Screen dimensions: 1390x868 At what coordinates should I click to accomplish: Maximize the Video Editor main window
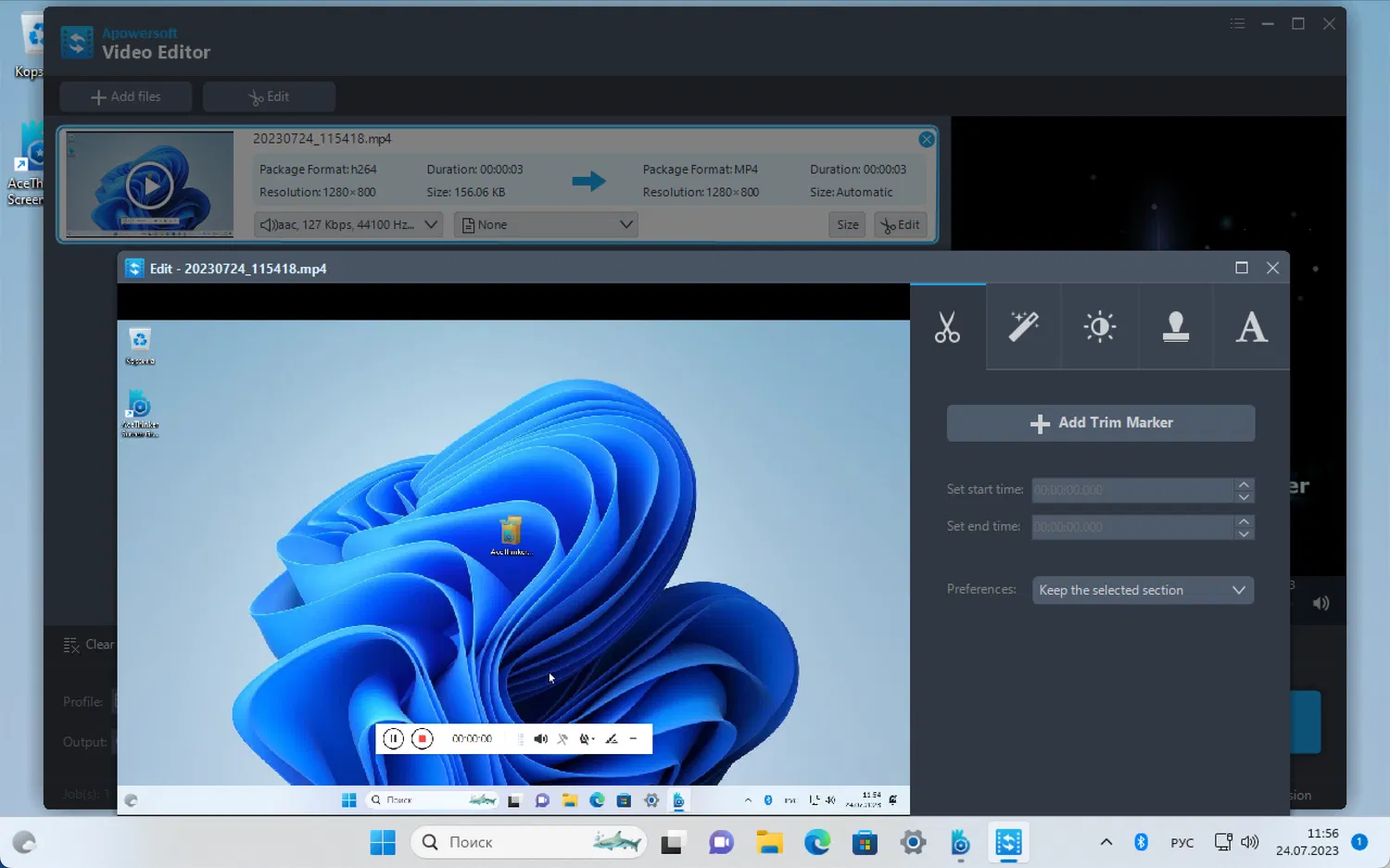click(1298, 24)
